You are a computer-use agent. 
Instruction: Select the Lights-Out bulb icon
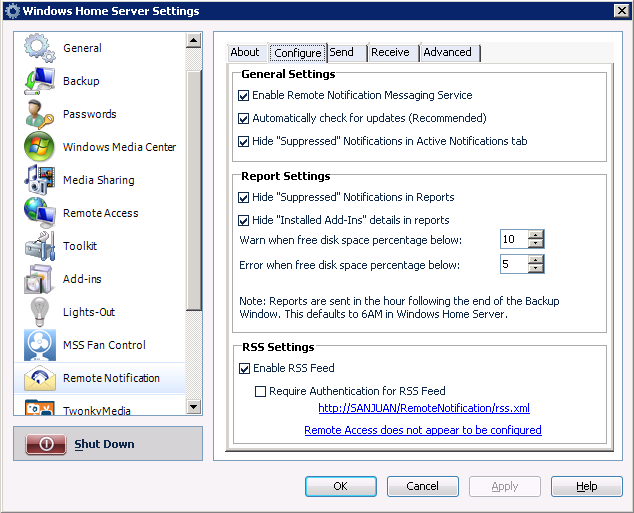click(x=39, y=312)
